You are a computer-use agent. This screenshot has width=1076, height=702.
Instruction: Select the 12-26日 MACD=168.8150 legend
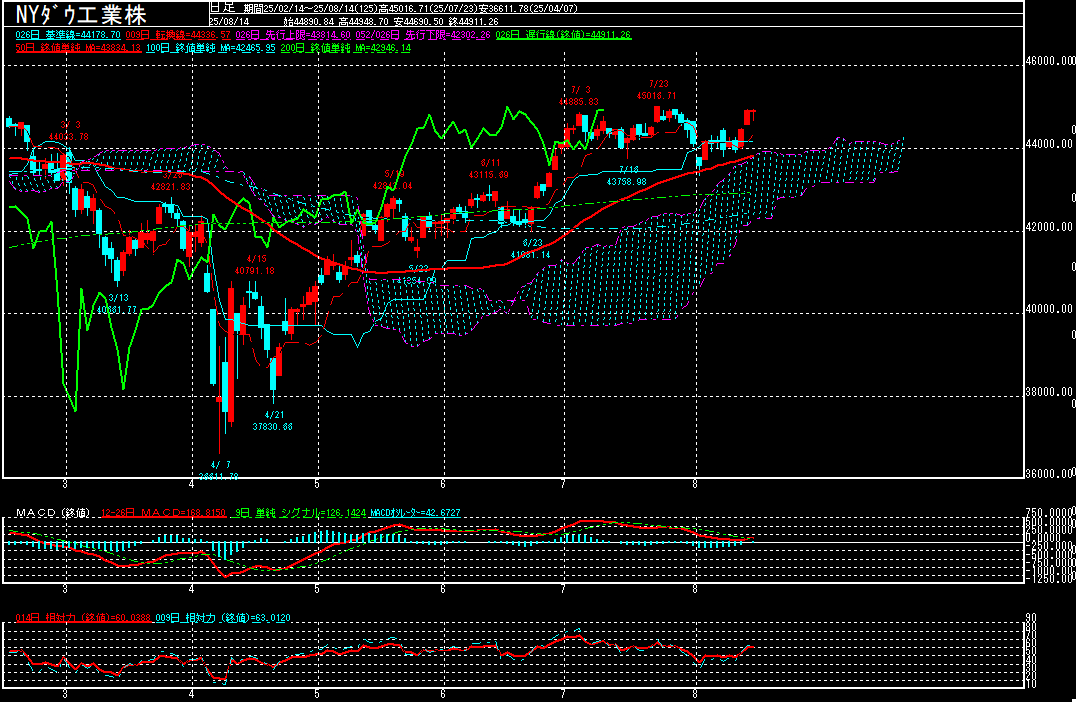[x=163, y=513]
